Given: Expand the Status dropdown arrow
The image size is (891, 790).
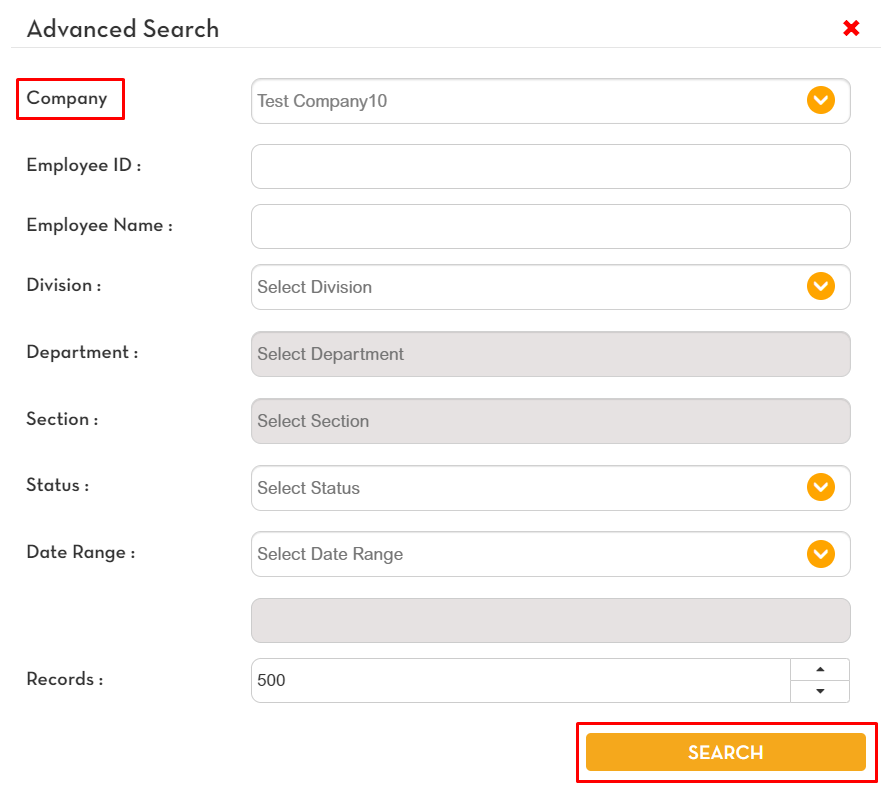Looking at the screenshot, I should [821, 487].
